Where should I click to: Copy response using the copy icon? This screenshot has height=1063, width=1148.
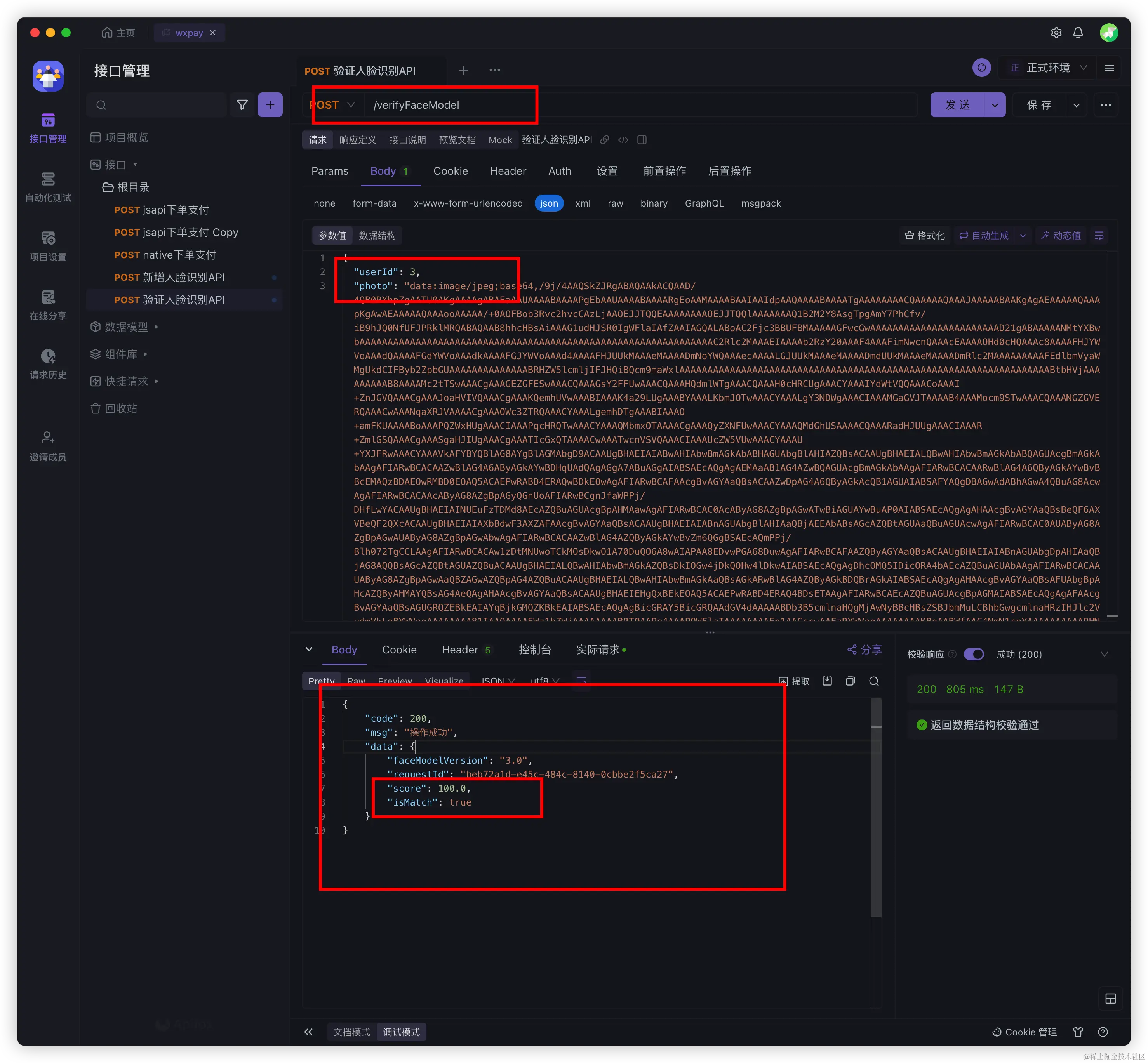(851, 681)
